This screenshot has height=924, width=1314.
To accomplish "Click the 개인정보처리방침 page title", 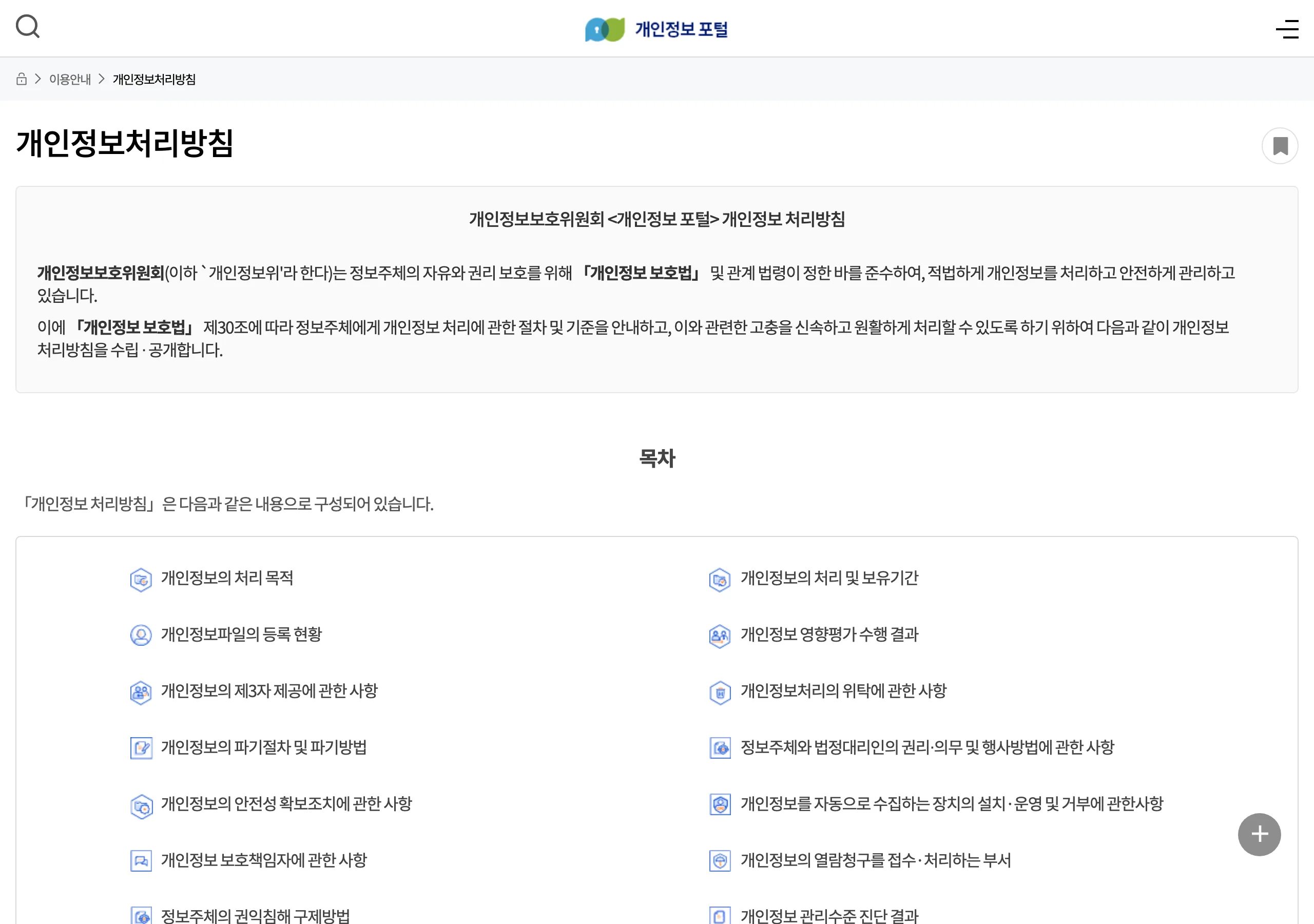I will (x=125, y=143).
